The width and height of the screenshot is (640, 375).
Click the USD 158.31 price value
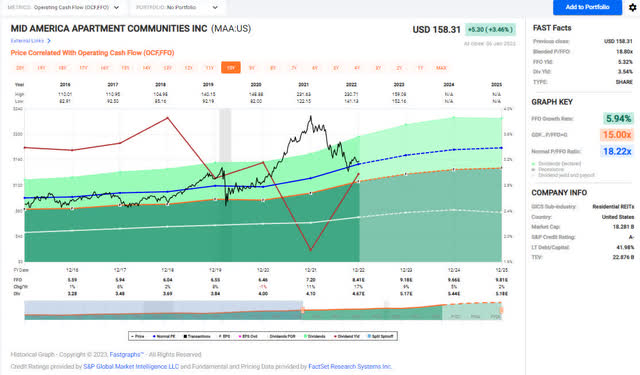436,30
